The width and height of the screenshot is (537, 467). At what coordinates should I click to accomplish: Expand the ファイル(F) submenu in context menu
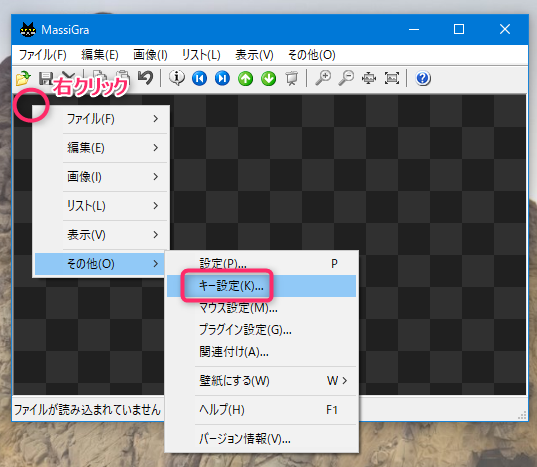101,119
